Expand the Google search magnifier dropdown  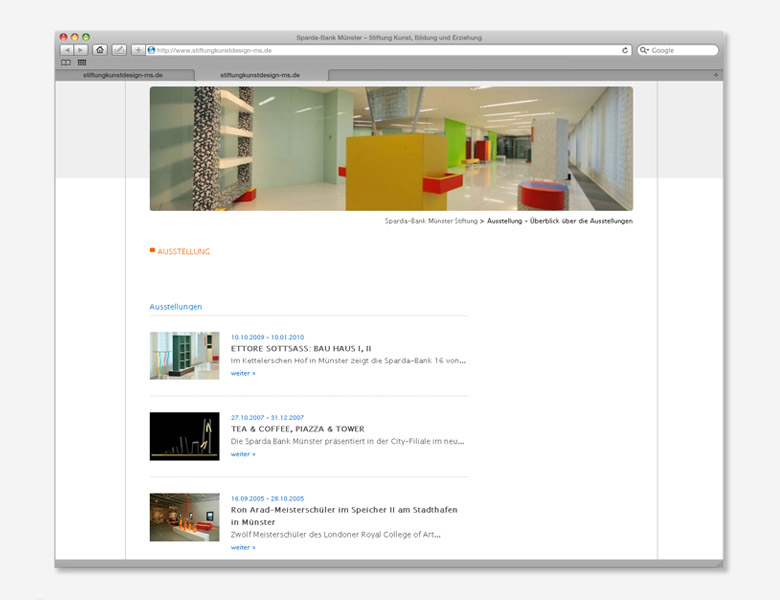[x=645, y=50]
